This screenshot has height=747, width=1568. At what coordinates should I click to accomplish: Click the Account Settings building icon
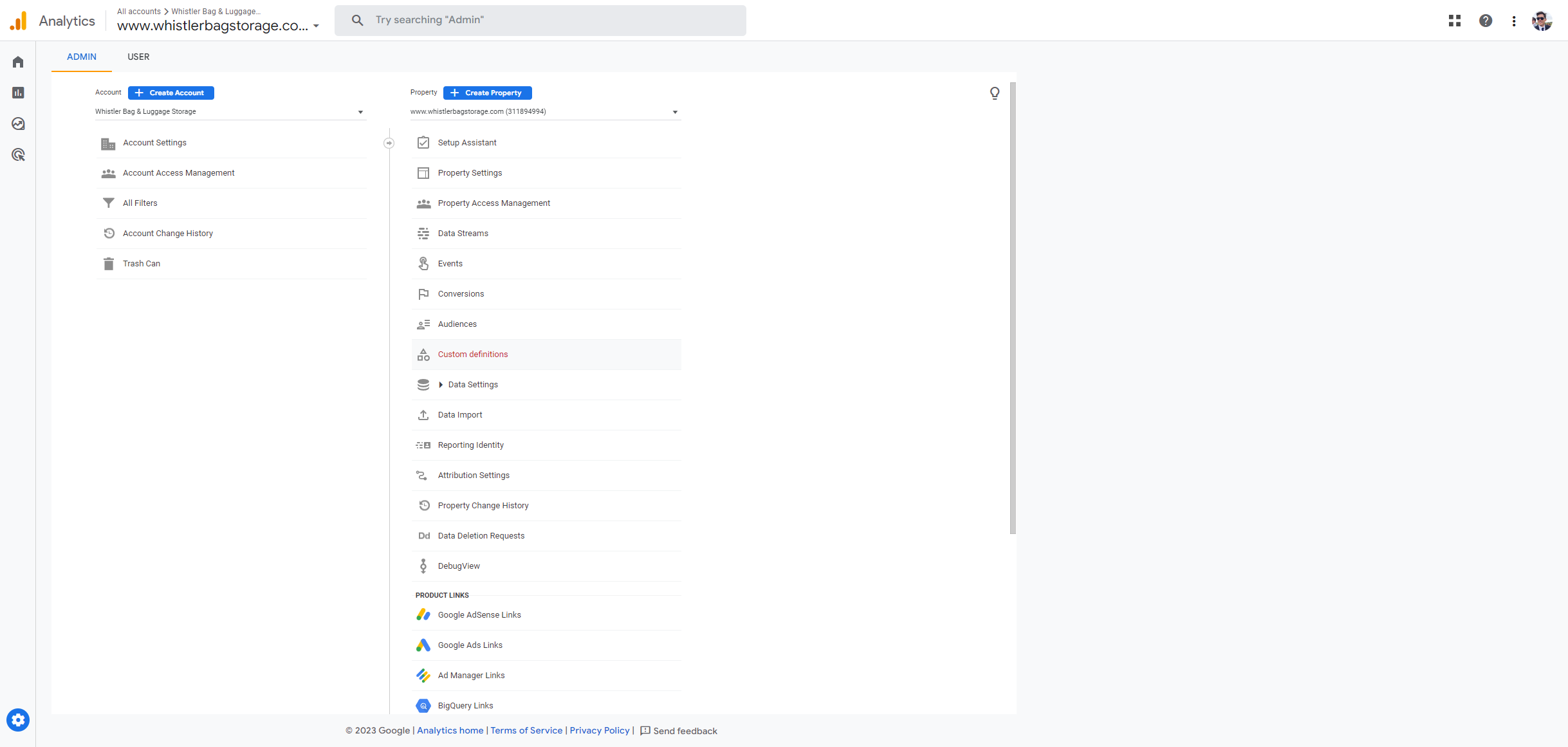click(108, 143)
